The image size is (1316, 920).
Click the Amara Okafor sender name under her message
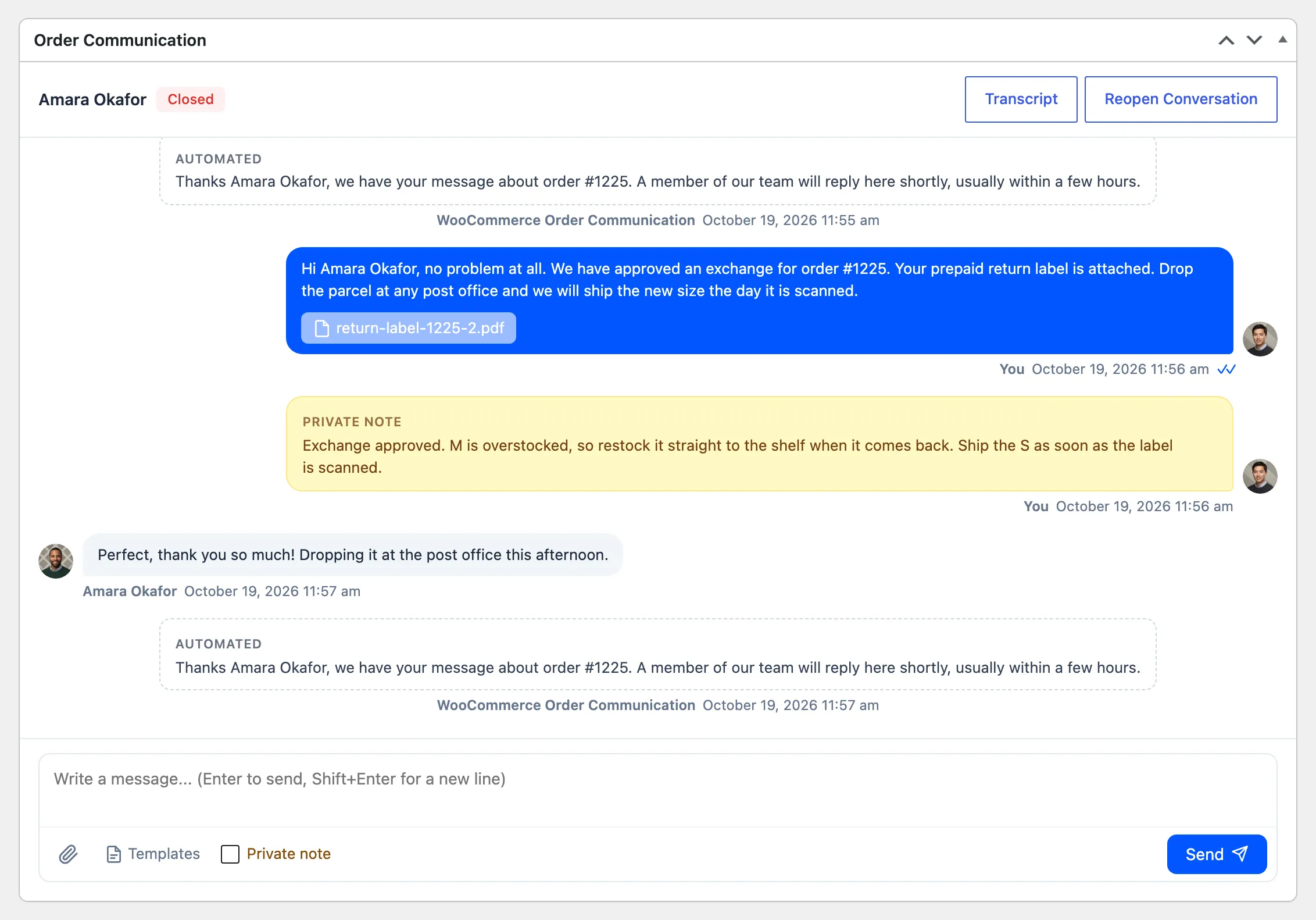(130, 591)
